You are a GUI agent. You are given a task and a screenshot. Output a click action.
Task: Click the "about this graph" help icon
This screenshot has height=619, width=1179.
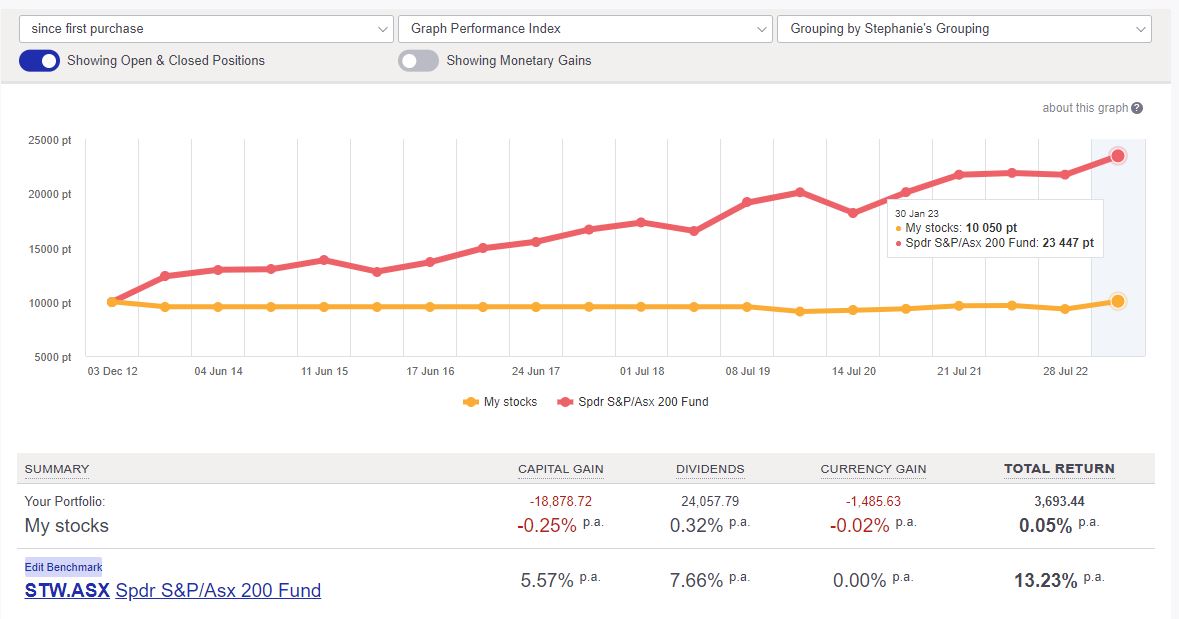click(x=1135, y=107)
